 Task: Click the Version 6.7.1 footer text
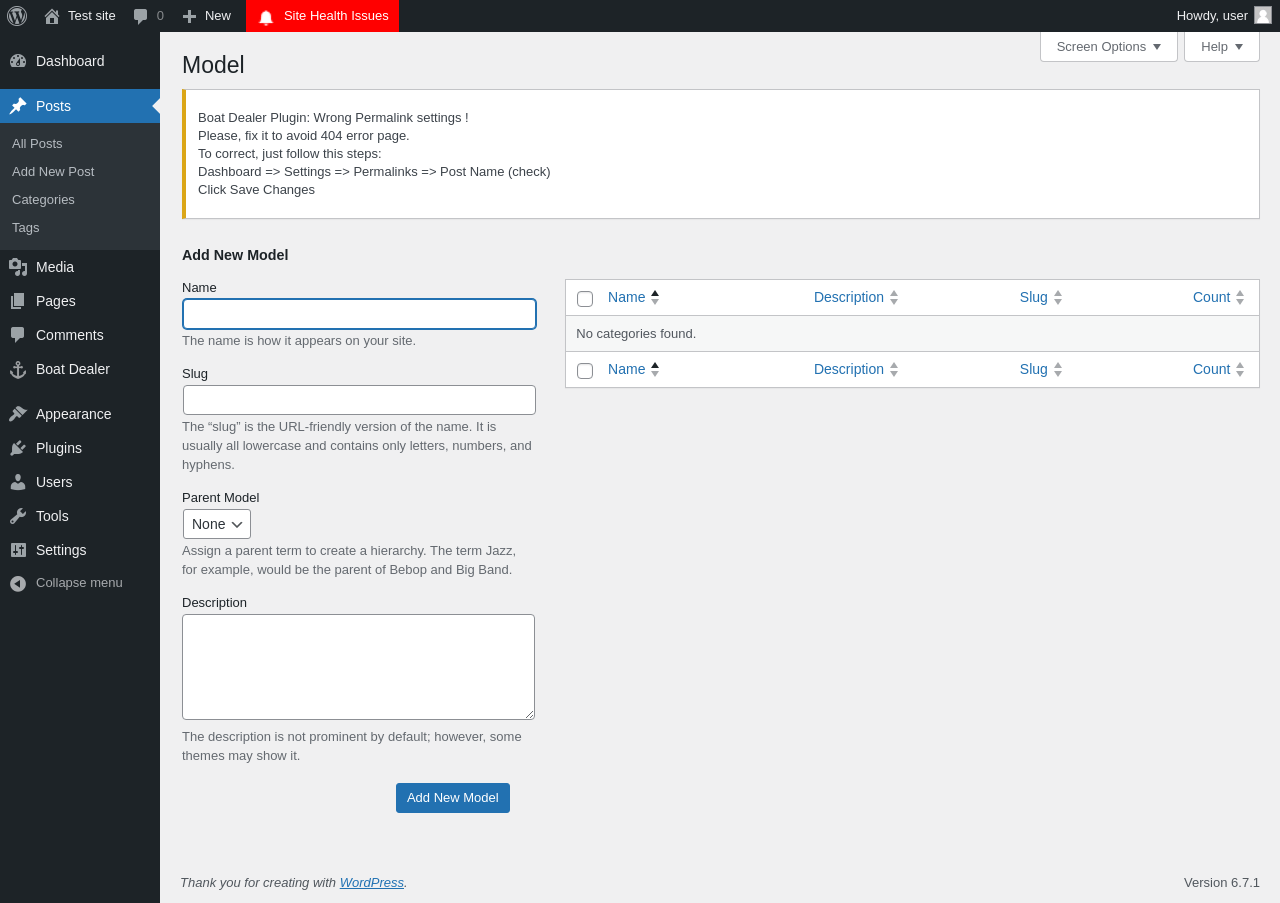(1222, 882)
